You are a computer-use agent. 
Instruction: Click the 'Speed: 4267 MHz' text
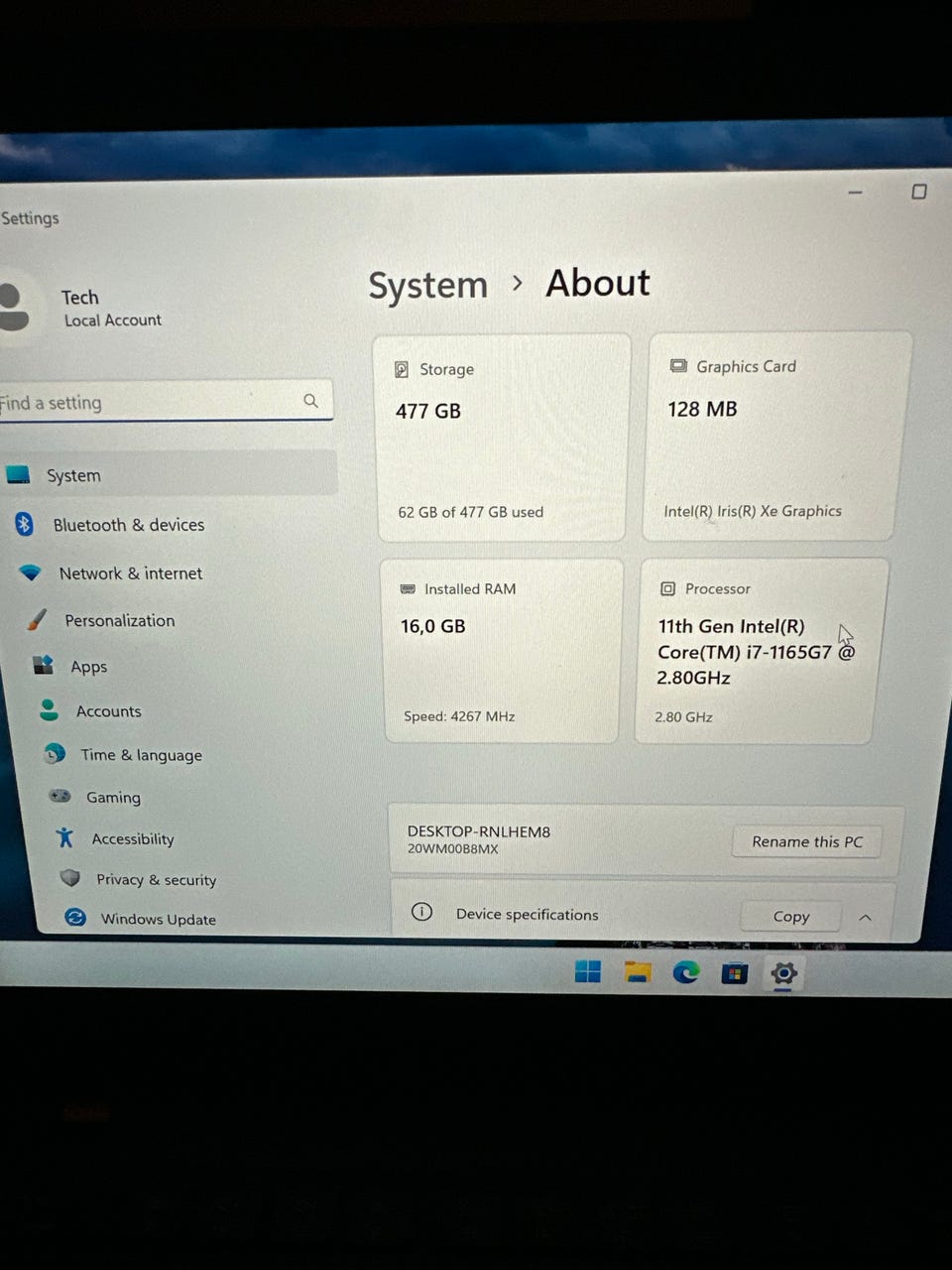tap(459, 716)
